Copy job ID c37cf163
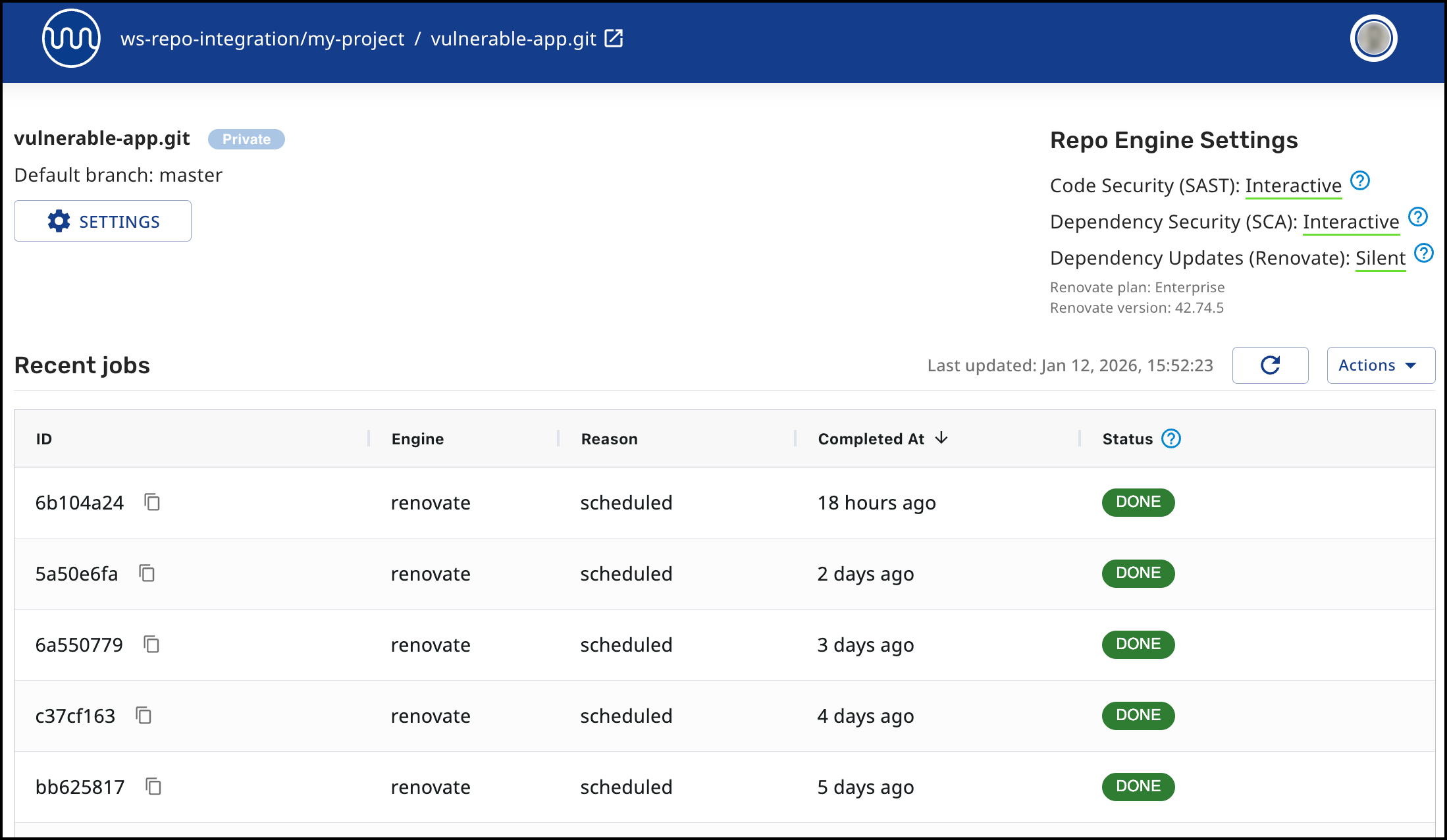The height and width of the screenshot is (840, 1447). tap(144, 716)
